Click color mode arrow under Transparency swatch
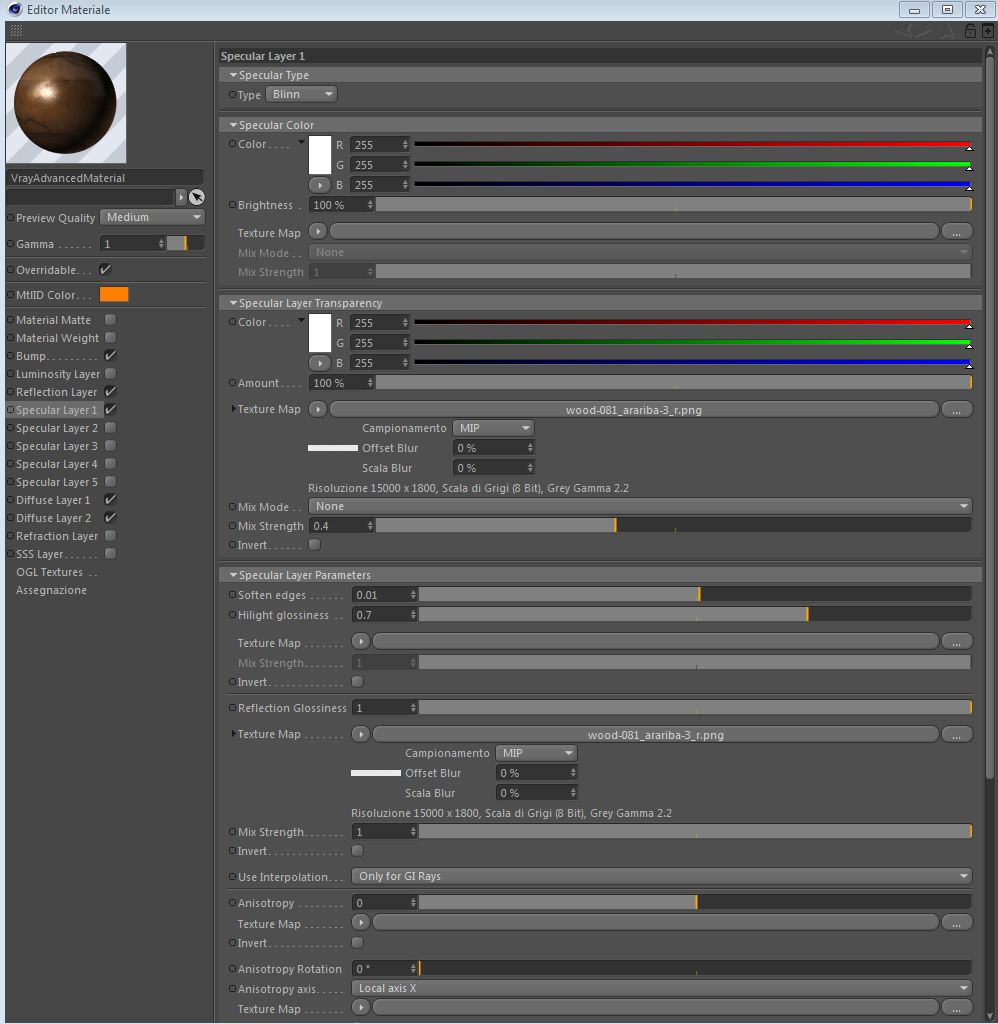This screenshot has height=1024, width=998. click(319, 363)
